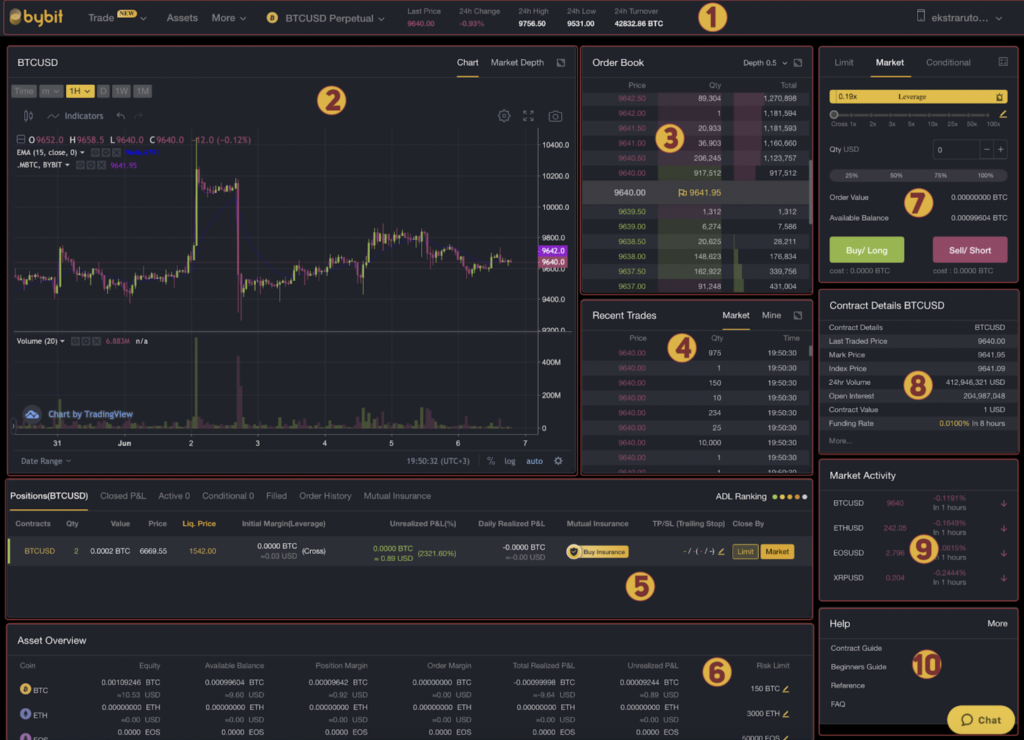Open the Trade menu
This screenshot has height=740, width=1024.
tap(117, 18)
